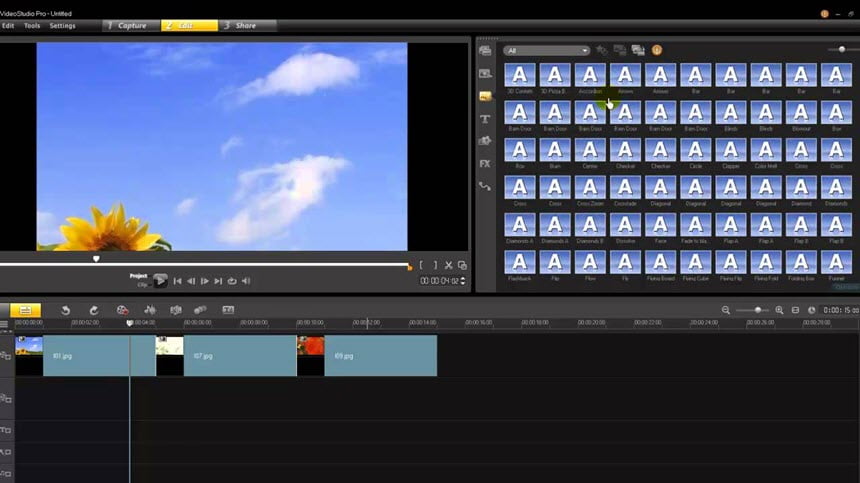860x483 pixels.
Task: Apply random effects to video track
Action: pos(638,50)
